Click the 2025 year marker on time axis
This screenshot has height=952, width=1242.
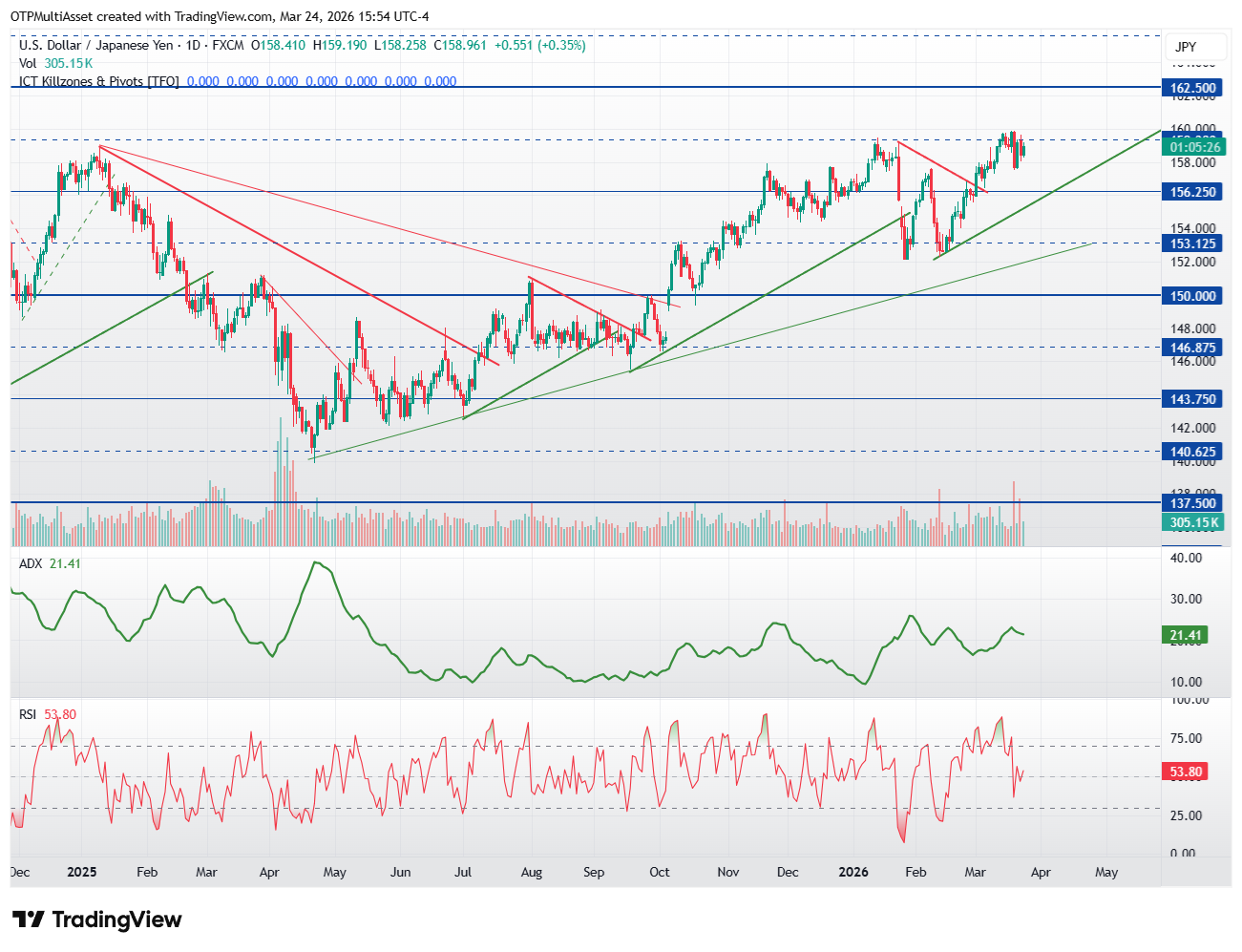click(x=82, y=872)
